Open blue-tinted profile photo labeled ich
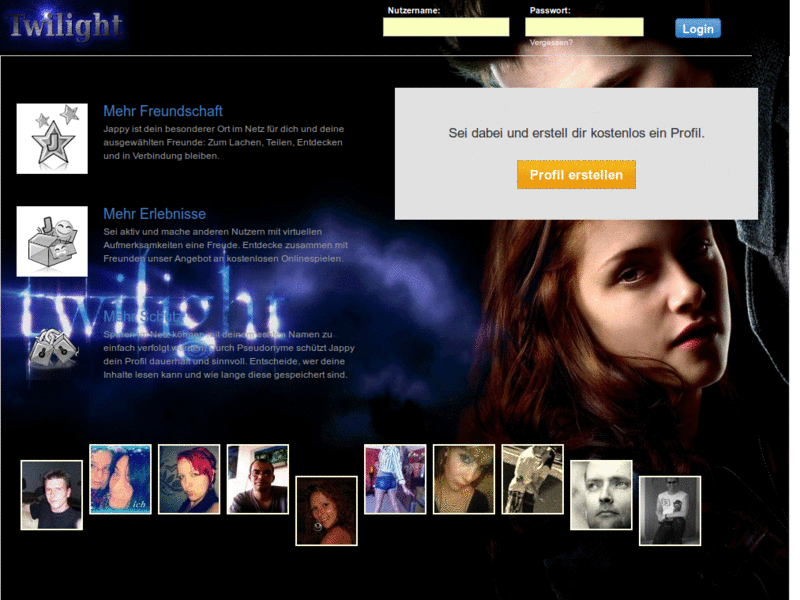Image resolution: width=800 pixels, height=600 pixels. [120, 479]
